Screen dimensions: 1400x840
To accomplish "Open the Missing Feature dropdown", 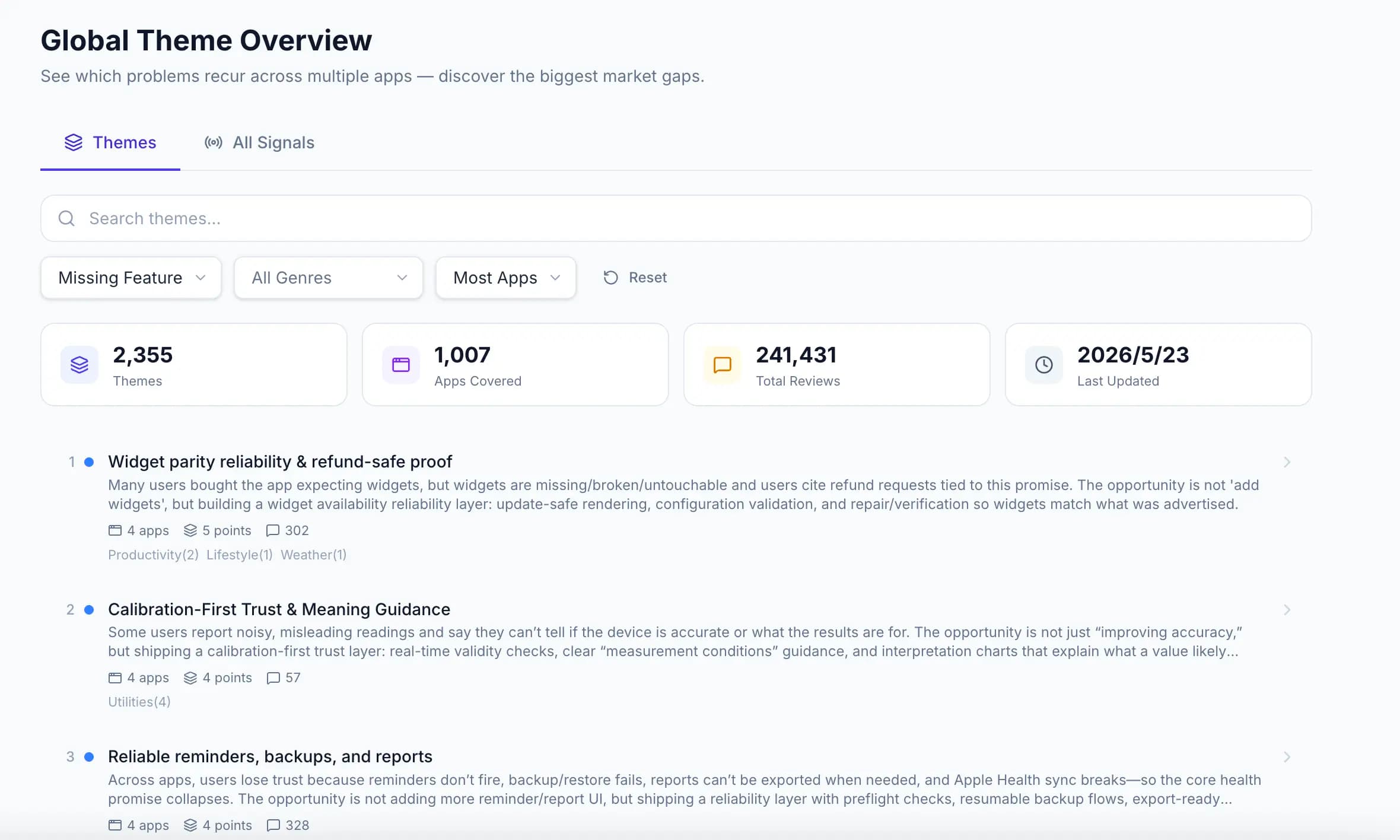I will [x=131, y=278].
